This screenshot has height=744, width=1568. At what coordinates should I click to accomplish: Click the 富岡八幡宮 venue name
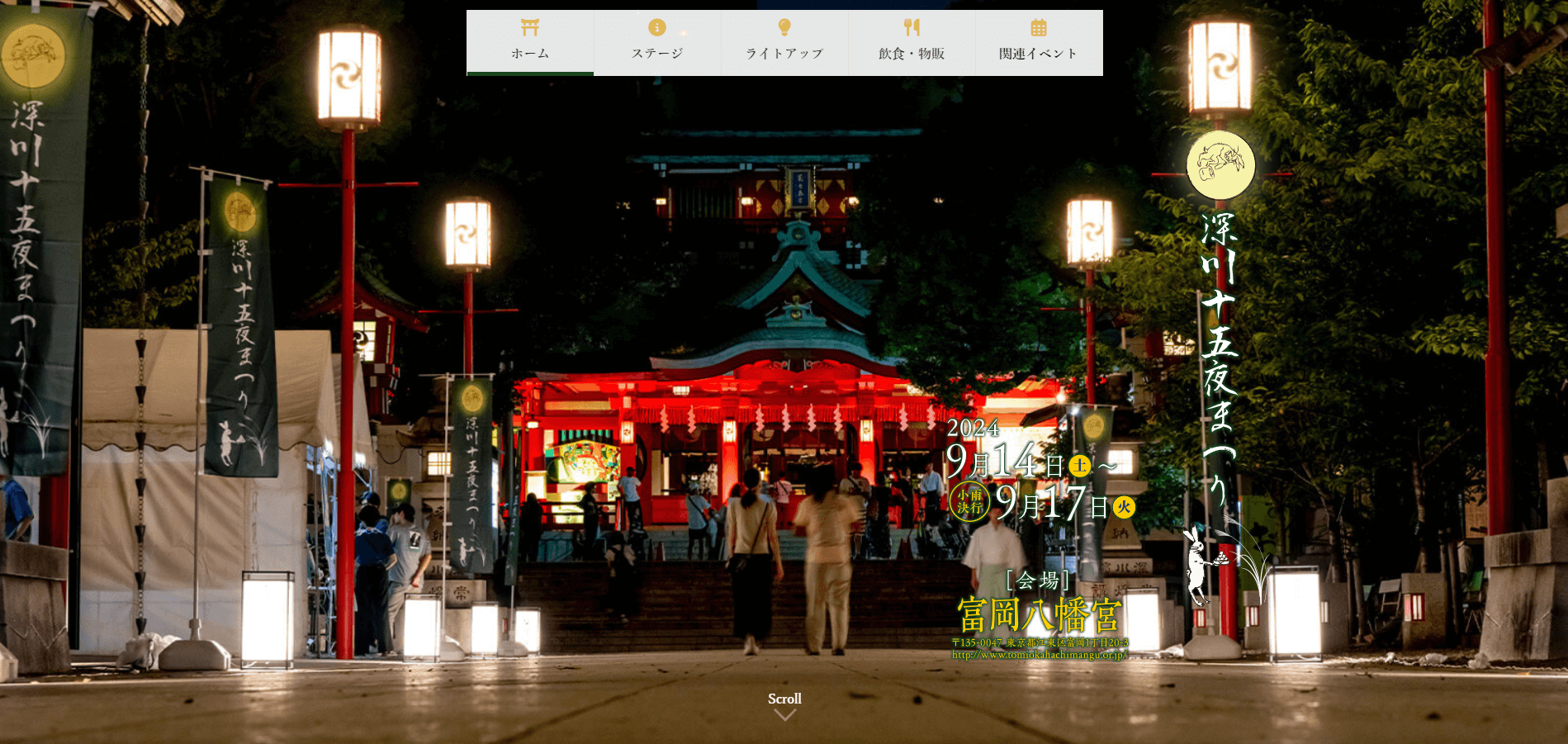[x=1040, y=614]
